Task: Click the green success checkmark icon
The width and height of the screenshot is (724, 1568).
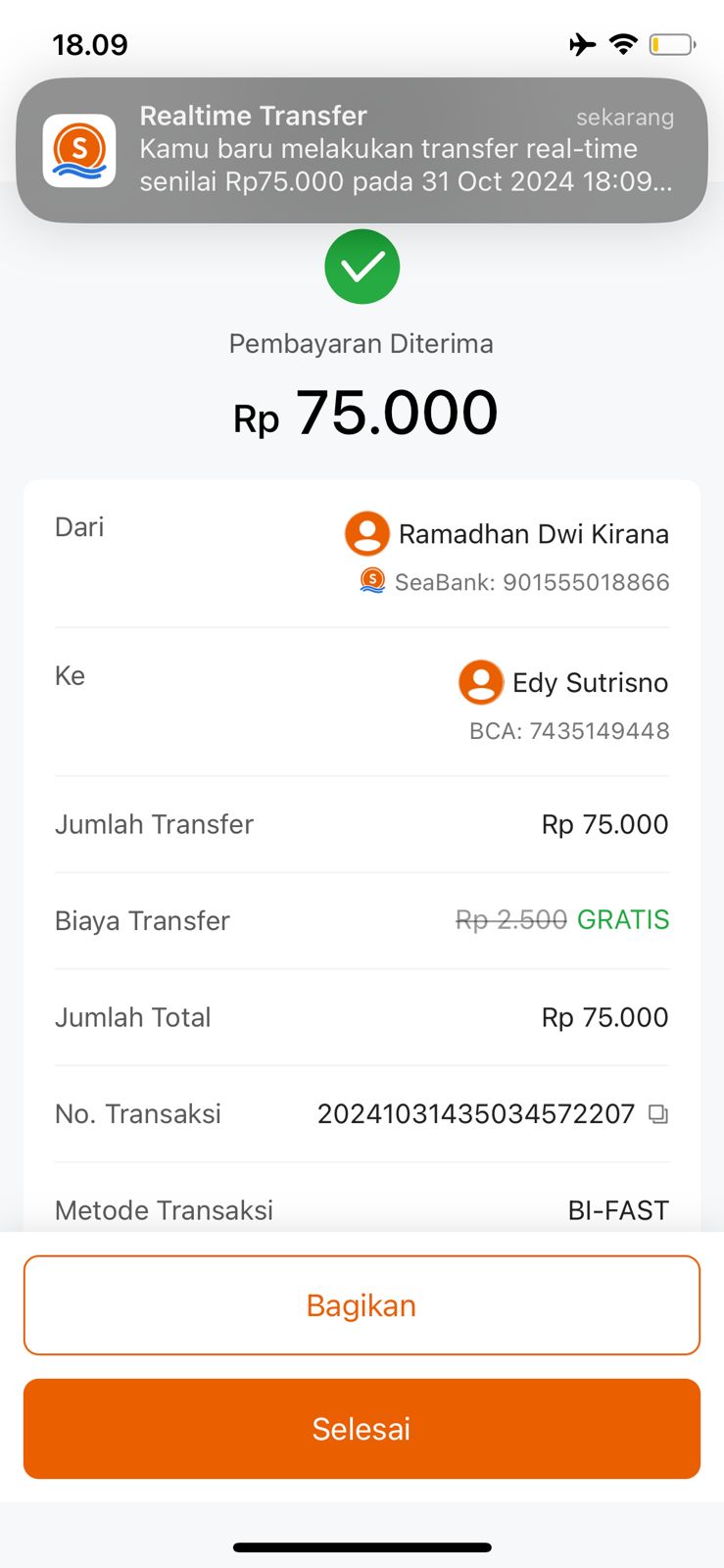Action: (362, 267)
